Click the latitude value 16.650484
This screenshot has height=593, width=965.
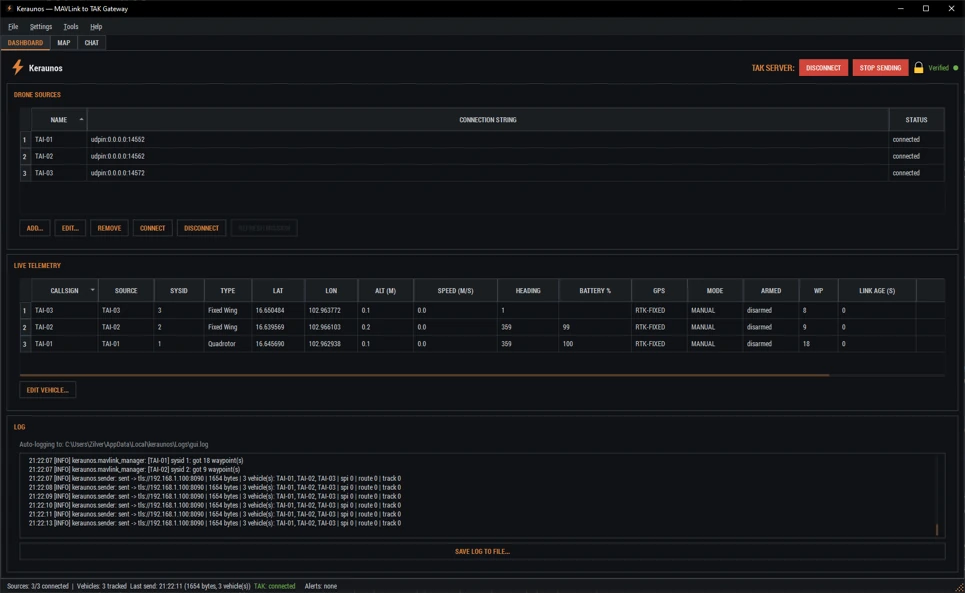click(x=270, y=311)
